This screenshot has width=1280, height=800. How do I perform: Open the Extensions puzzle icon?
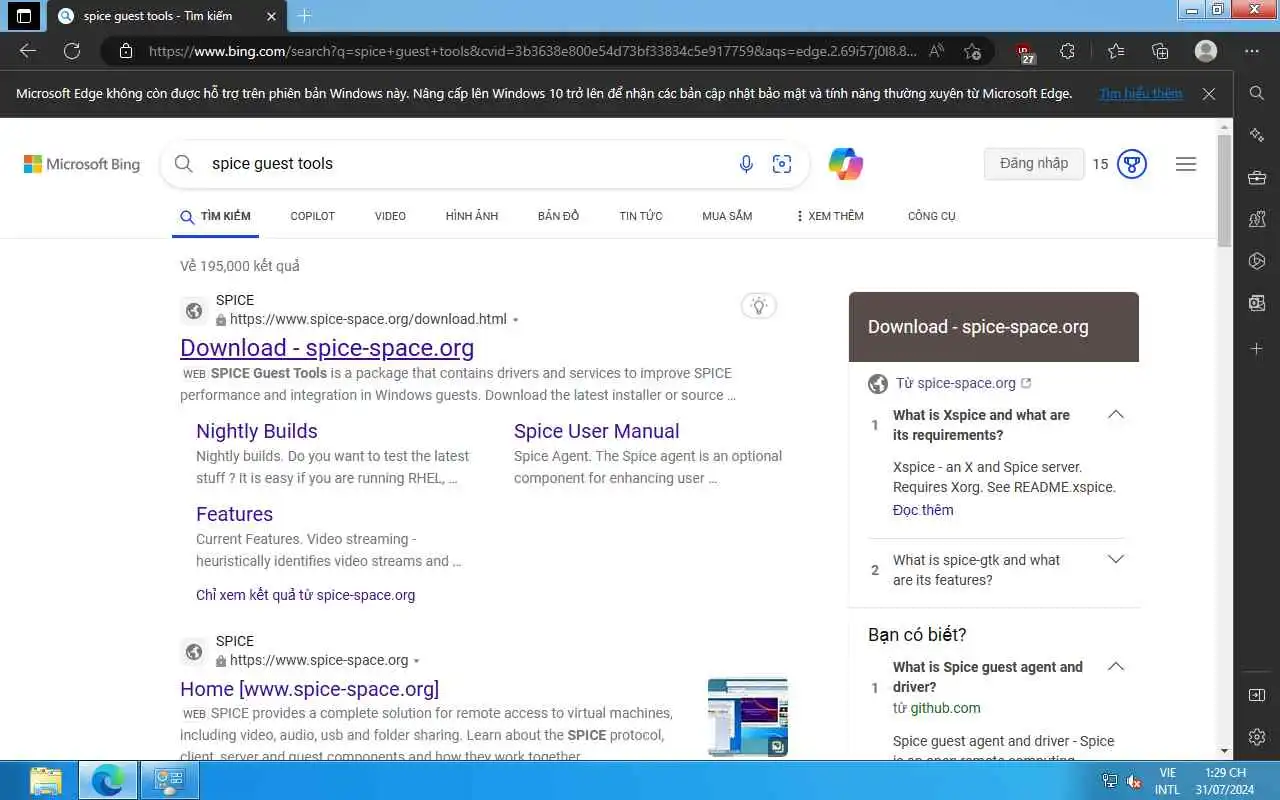[x=1067, y=51]
